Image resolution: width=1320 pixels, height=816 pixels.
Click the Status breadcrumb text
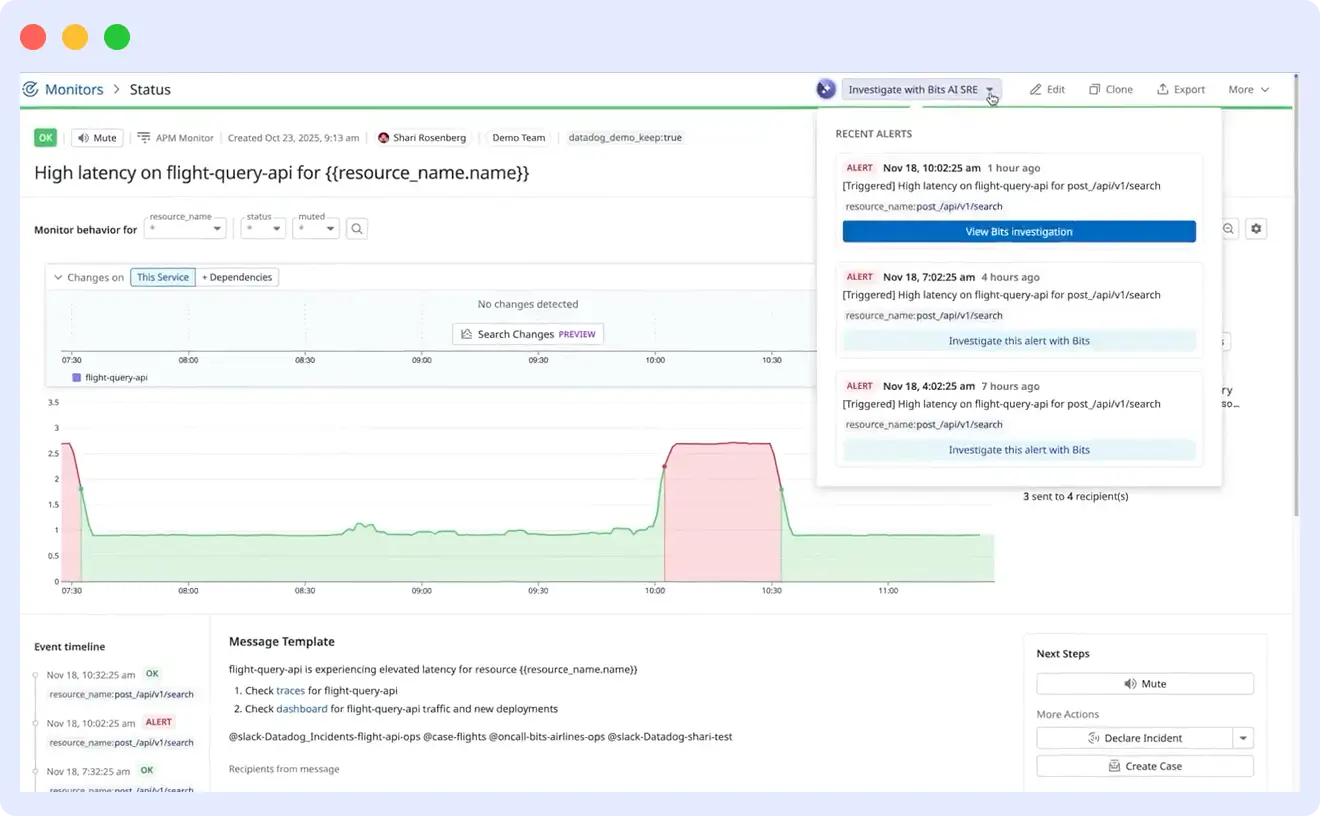pyautogui.click(x=150, y=89)
